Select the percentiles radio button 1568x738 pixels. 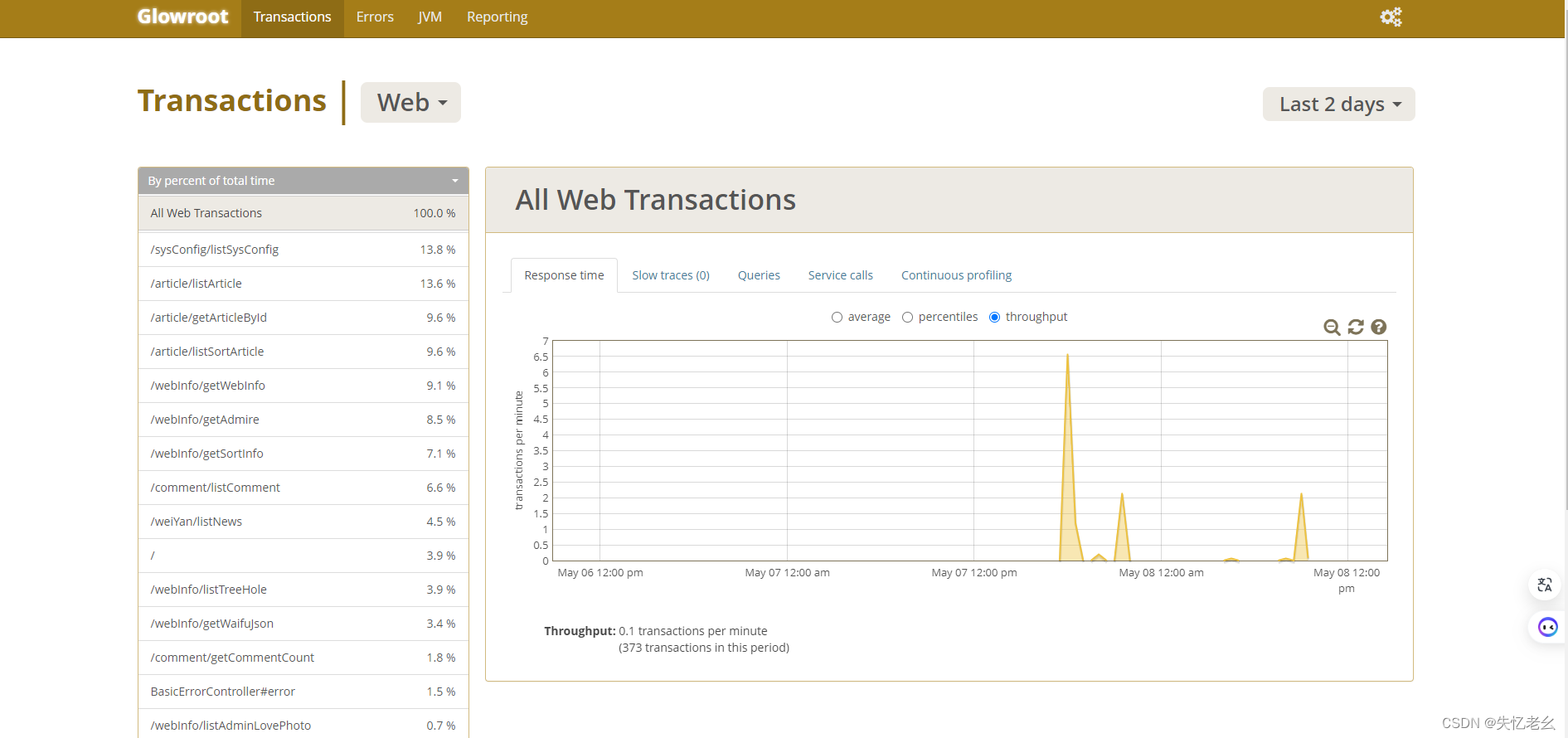click(x=907, y=318)
